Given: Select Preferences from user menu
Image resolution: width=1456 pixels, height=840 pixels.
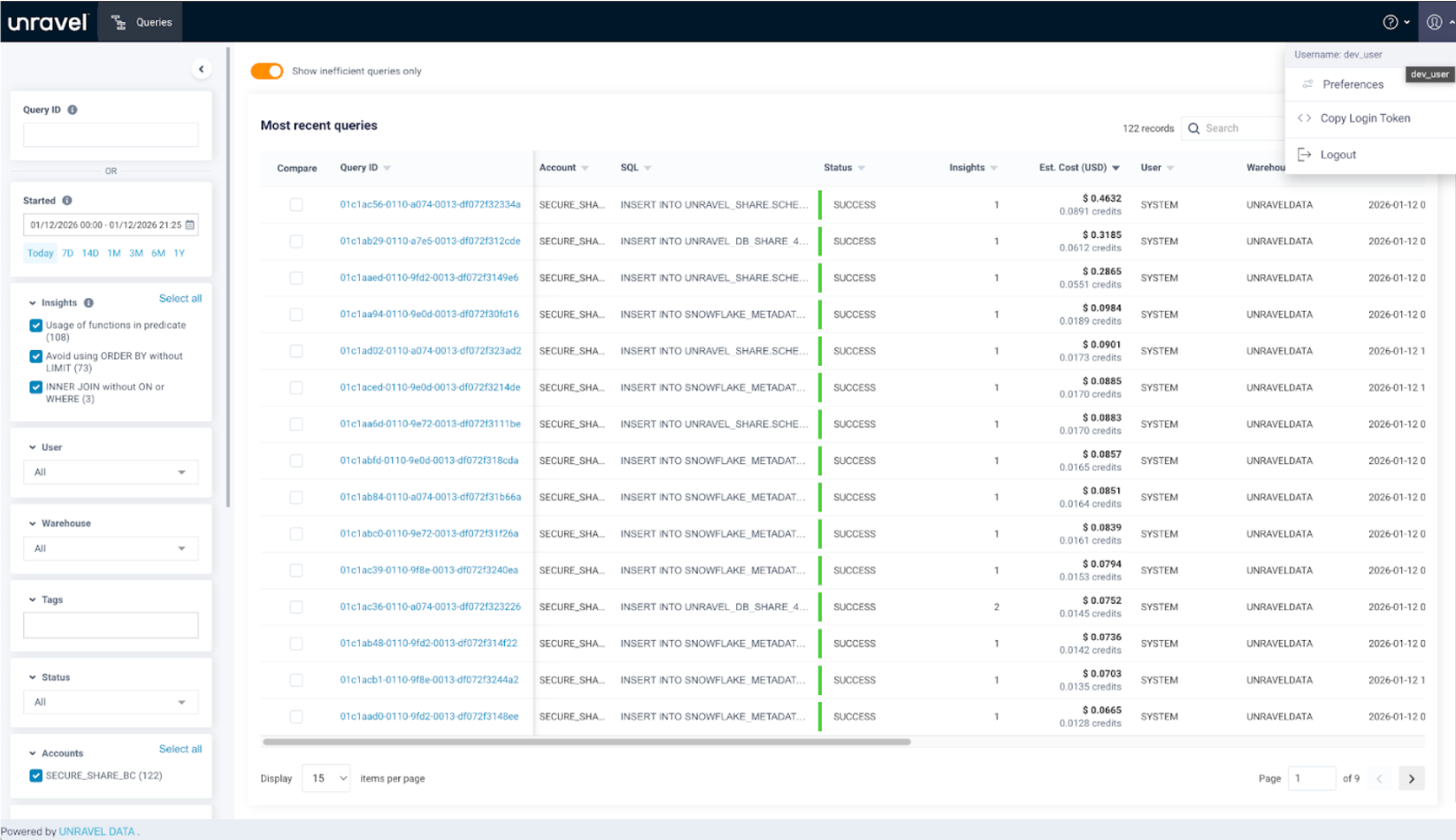Looking at the screenshot, I should 1353,84.
